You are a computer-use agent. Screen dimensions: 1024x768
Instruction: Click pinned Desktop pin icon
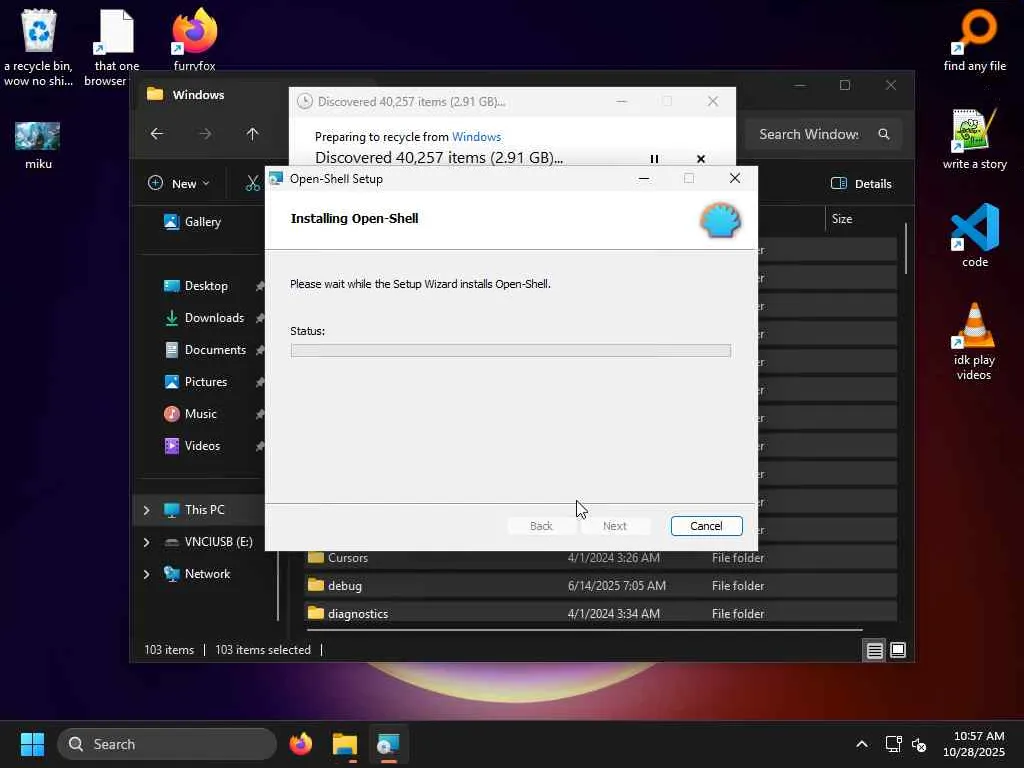[x=260, y=286]
